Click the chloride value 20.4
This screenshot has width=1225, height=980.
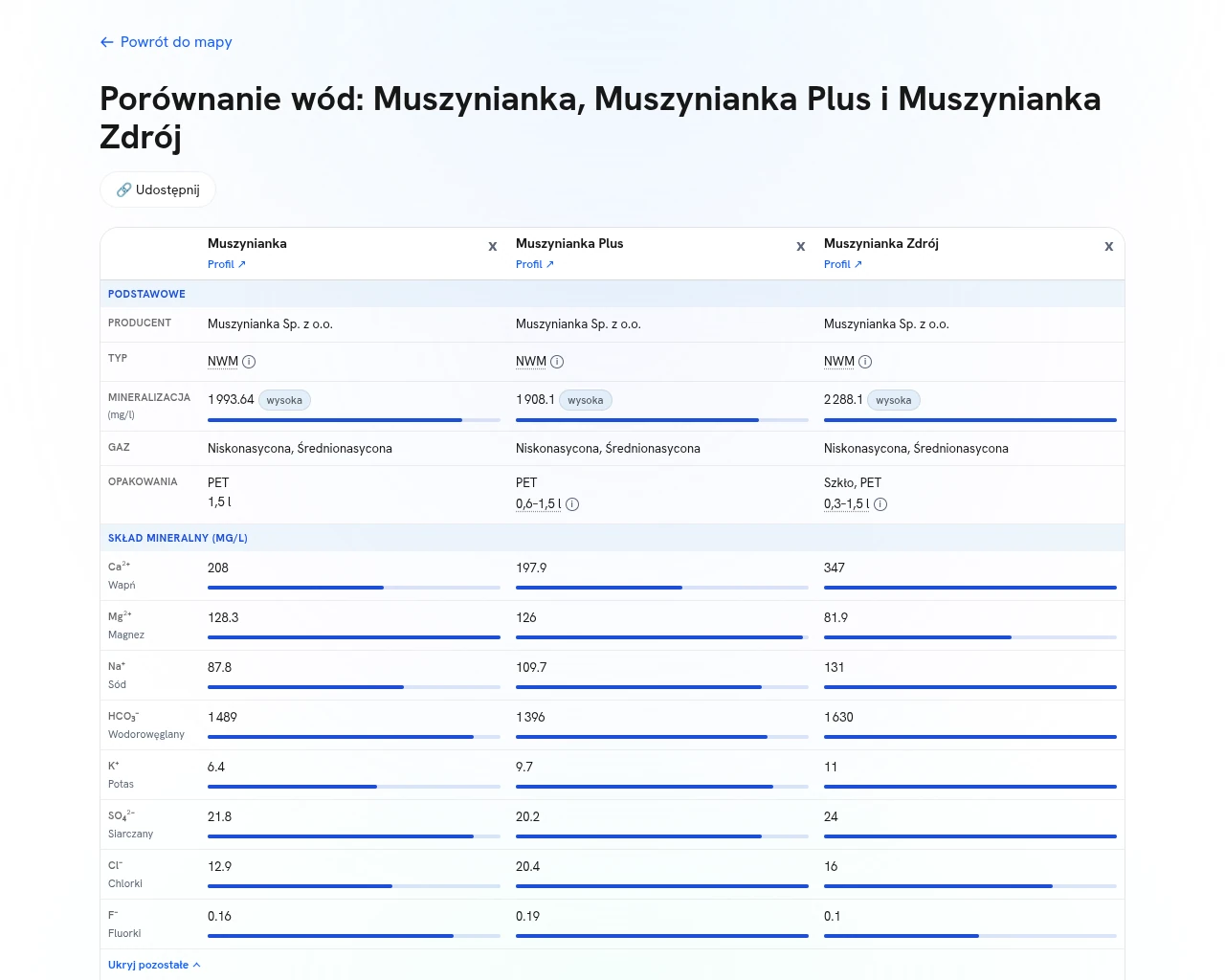527,866
